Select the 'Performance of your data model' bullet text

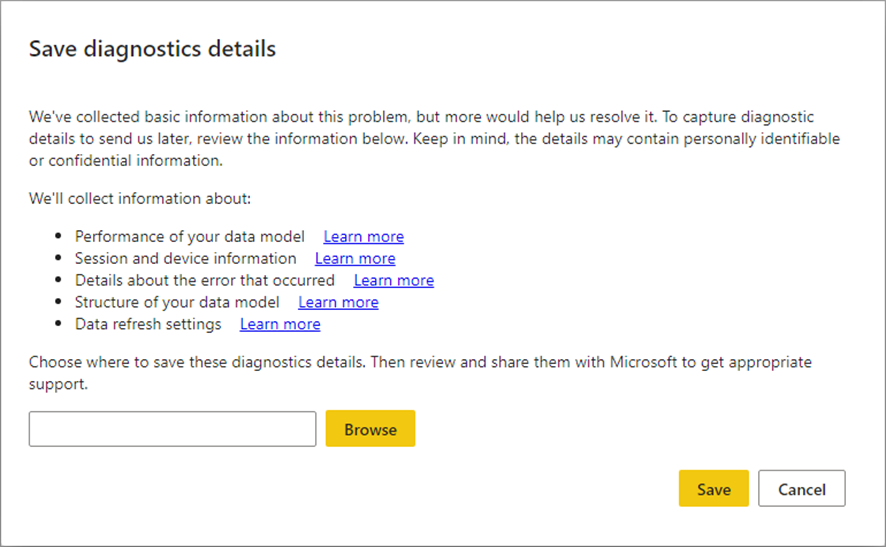click(190, 237)
